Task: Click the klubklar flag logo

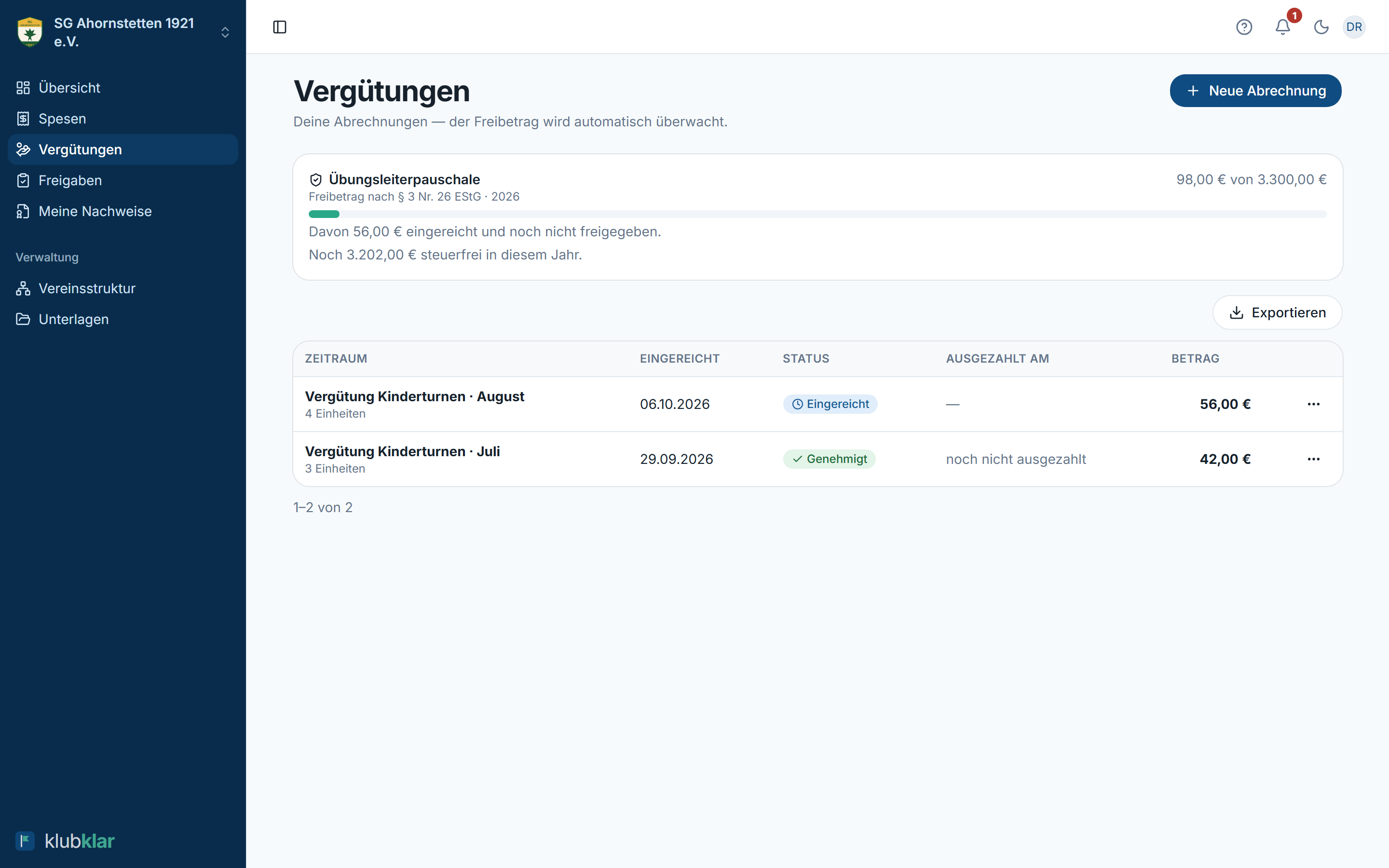Action: tap(25, 841)
